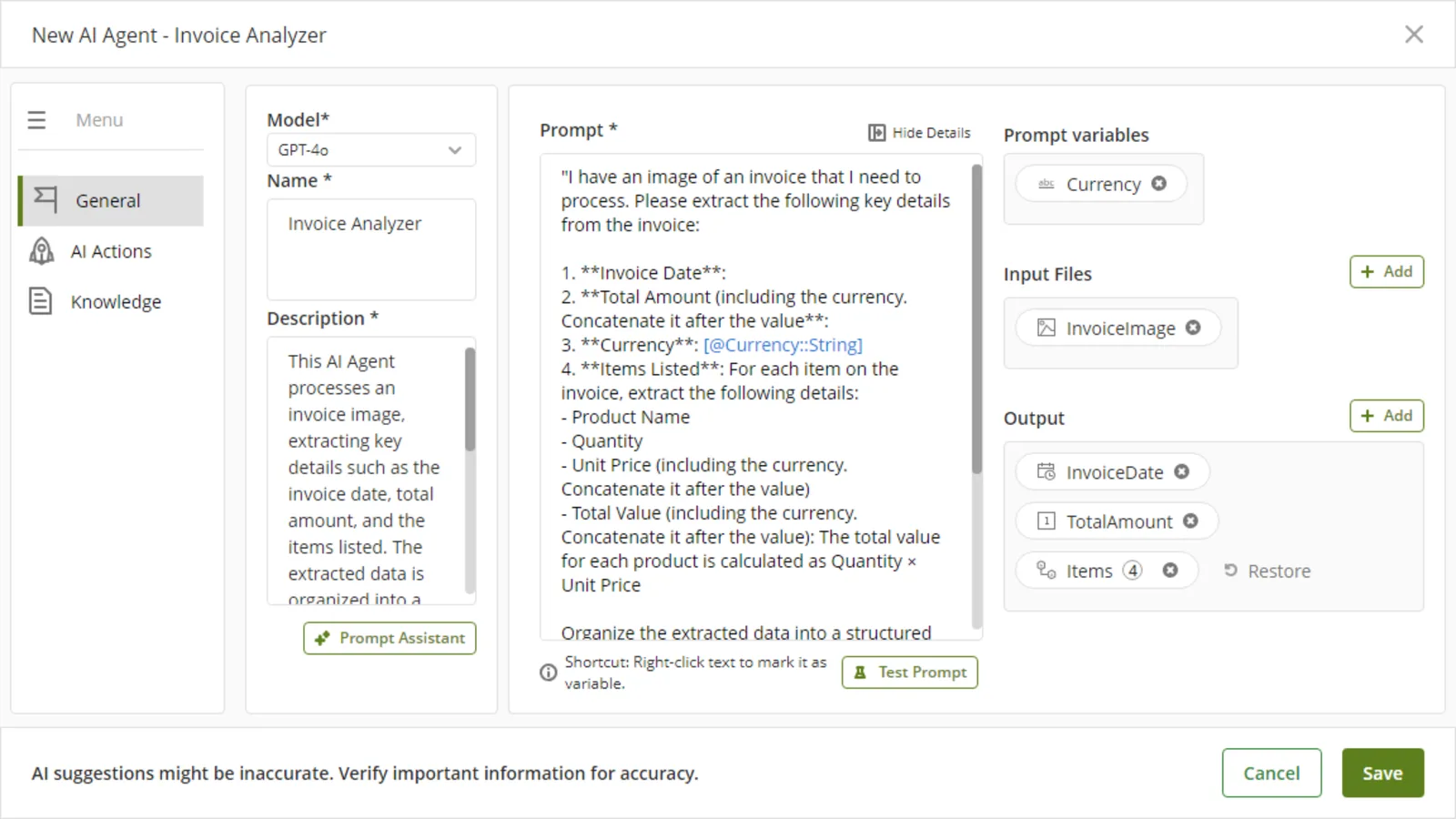
Task: Open the Model GPT-4o dropdown
Action: tap(371, 150)
